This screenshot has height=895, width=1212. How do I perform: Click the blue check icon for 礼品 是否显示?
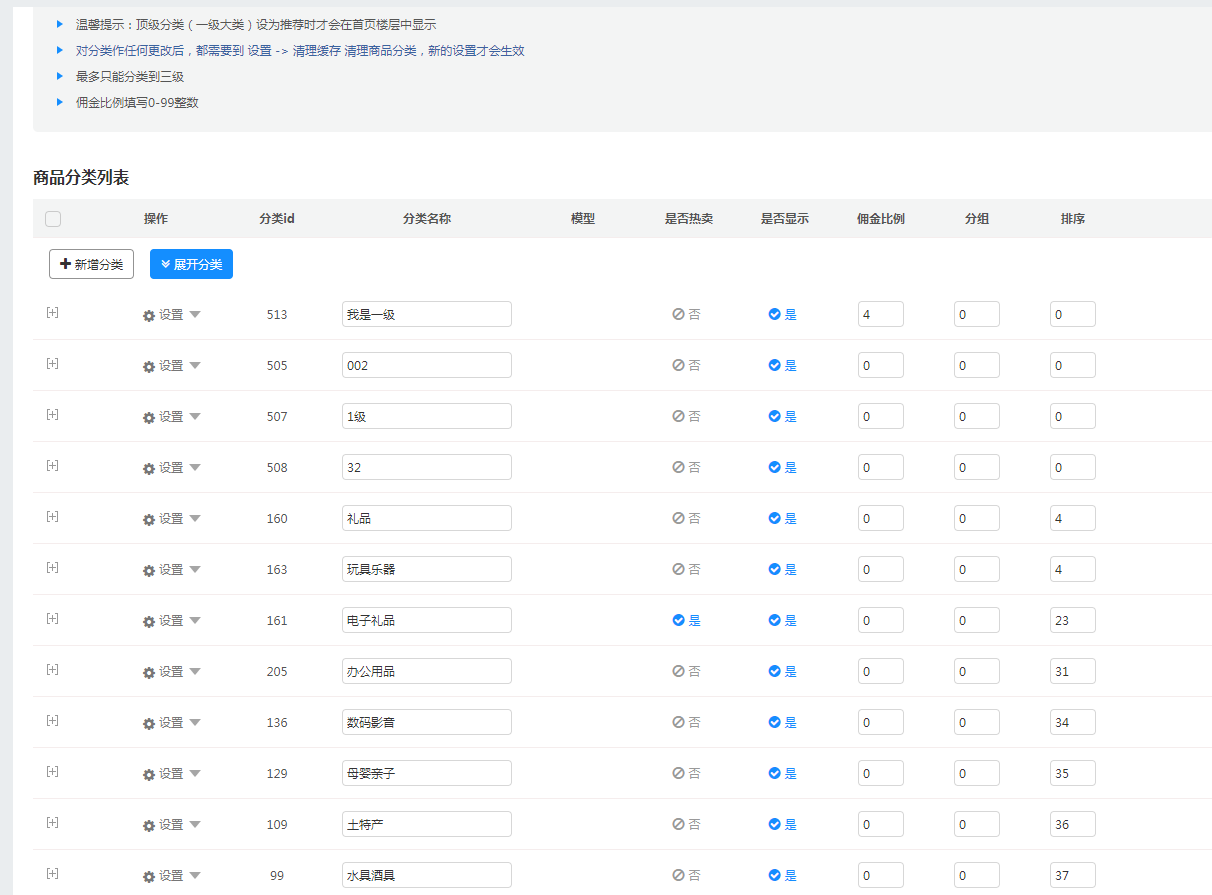point(774,518)
